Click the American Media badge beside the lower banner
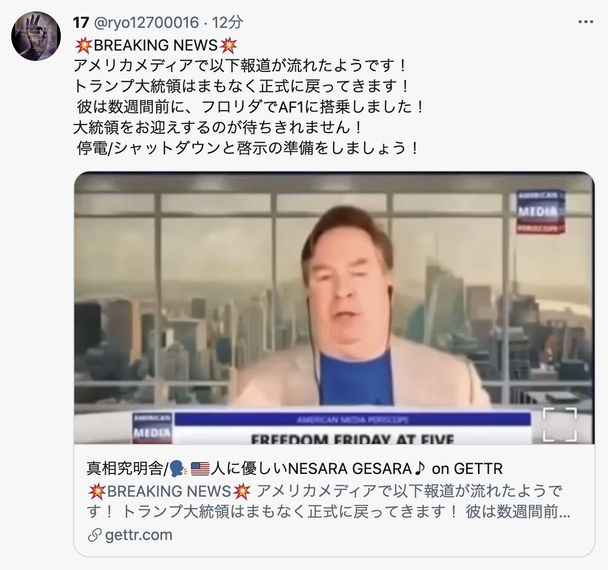 (x=152, y=428)
